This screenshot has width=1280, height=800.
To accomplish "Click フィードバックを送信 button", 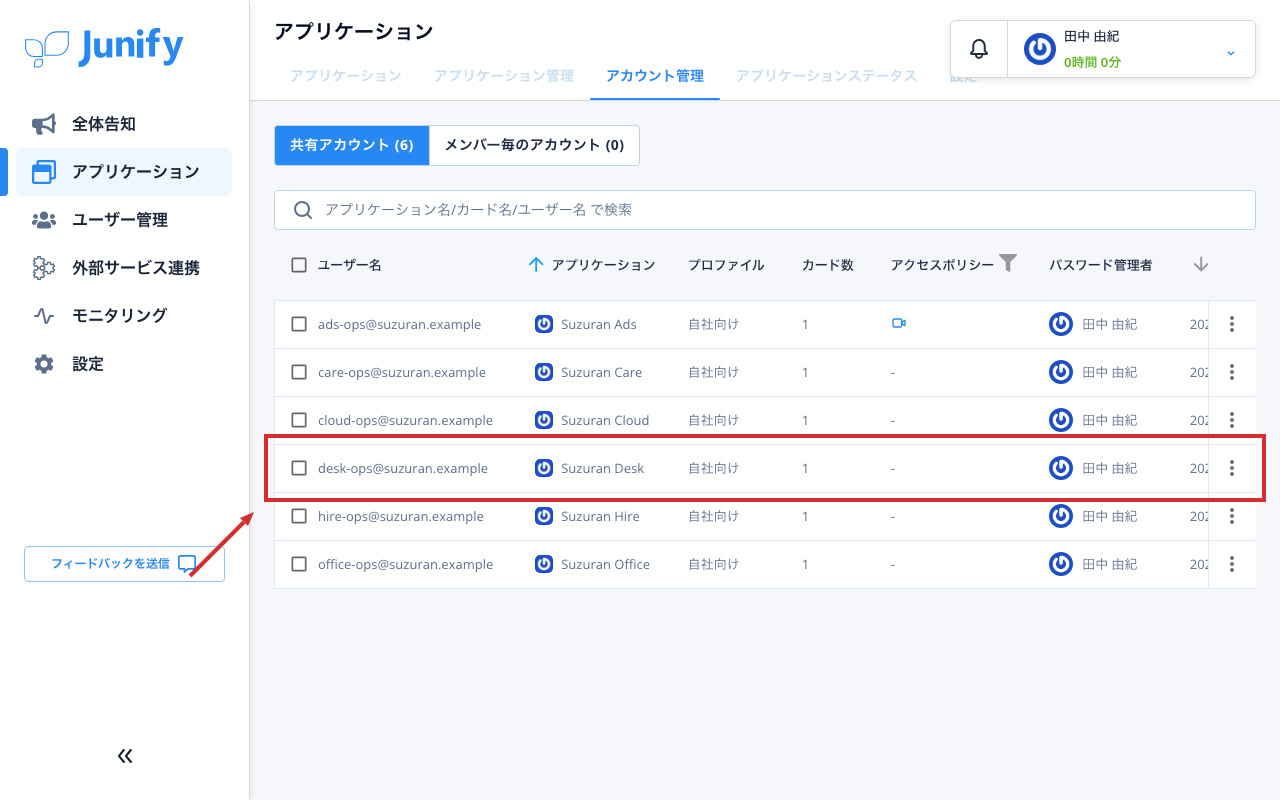I will (124, 564).
